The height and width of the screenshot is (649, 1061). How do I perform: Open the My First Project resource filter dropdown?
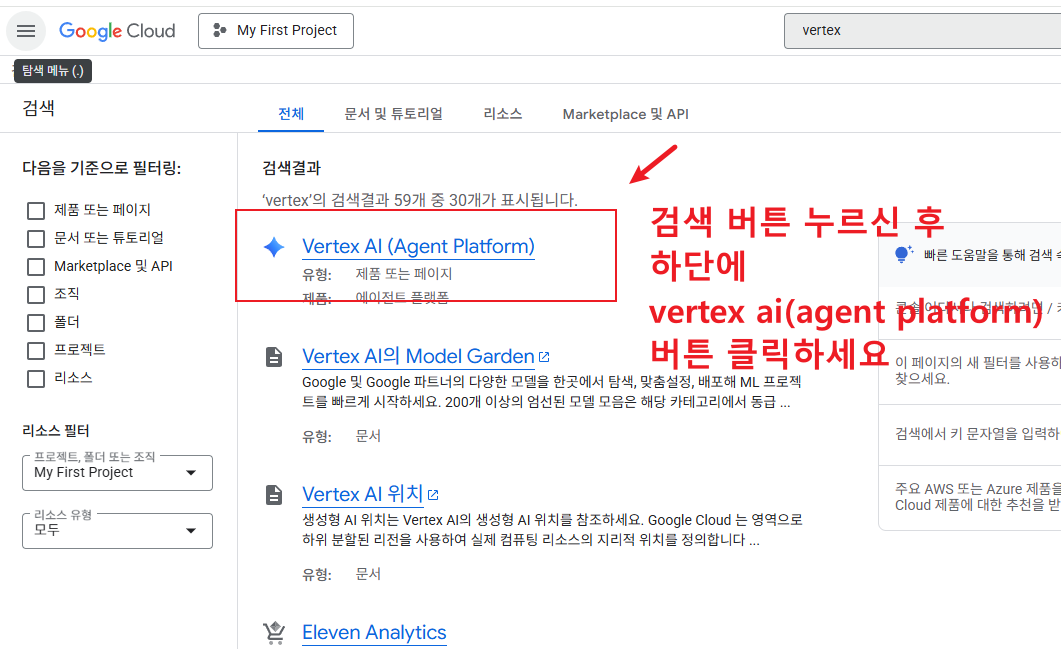(x=117, y=472)
